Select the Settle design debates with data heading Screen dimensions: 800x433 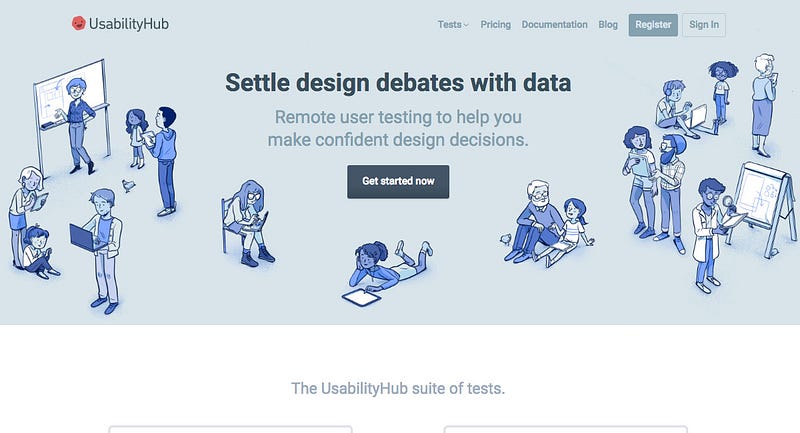398,83
